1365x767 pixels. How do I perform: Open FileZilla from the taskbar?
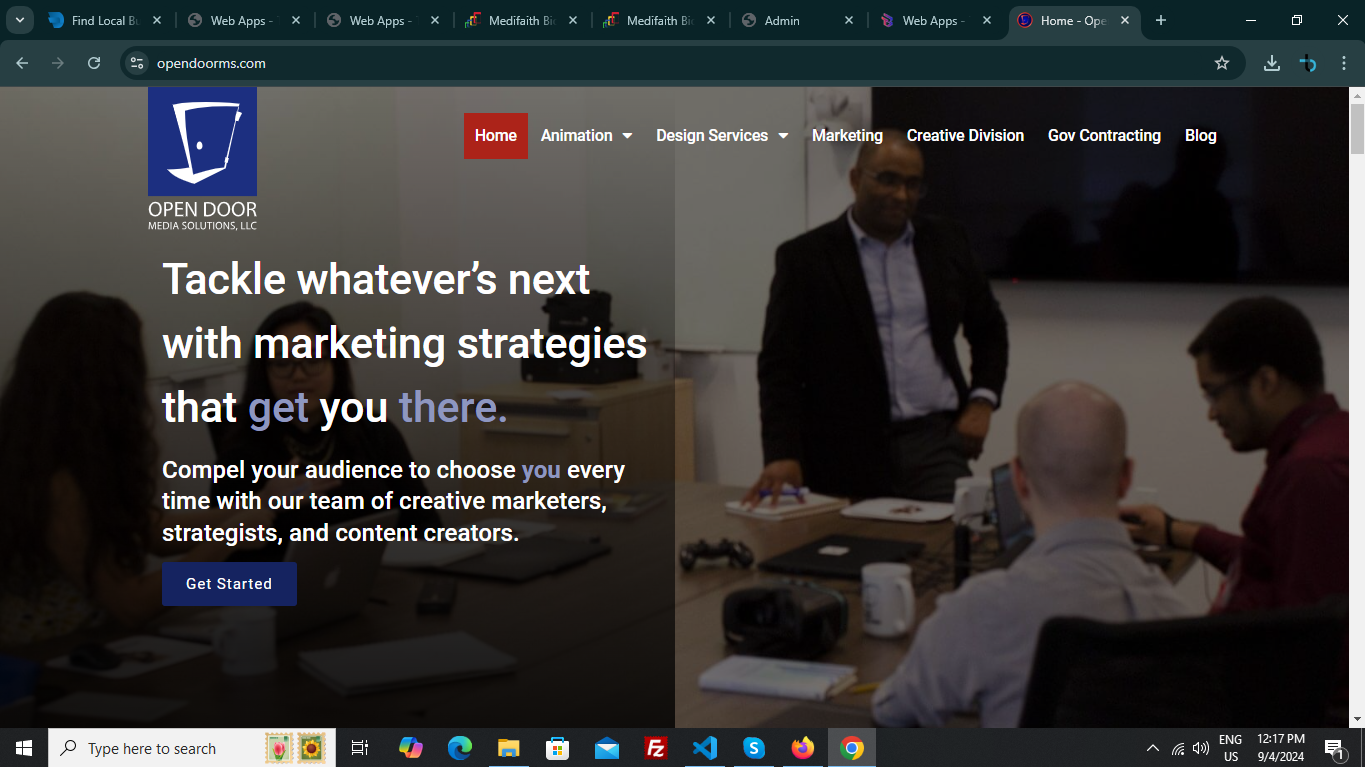click(656, 748)
